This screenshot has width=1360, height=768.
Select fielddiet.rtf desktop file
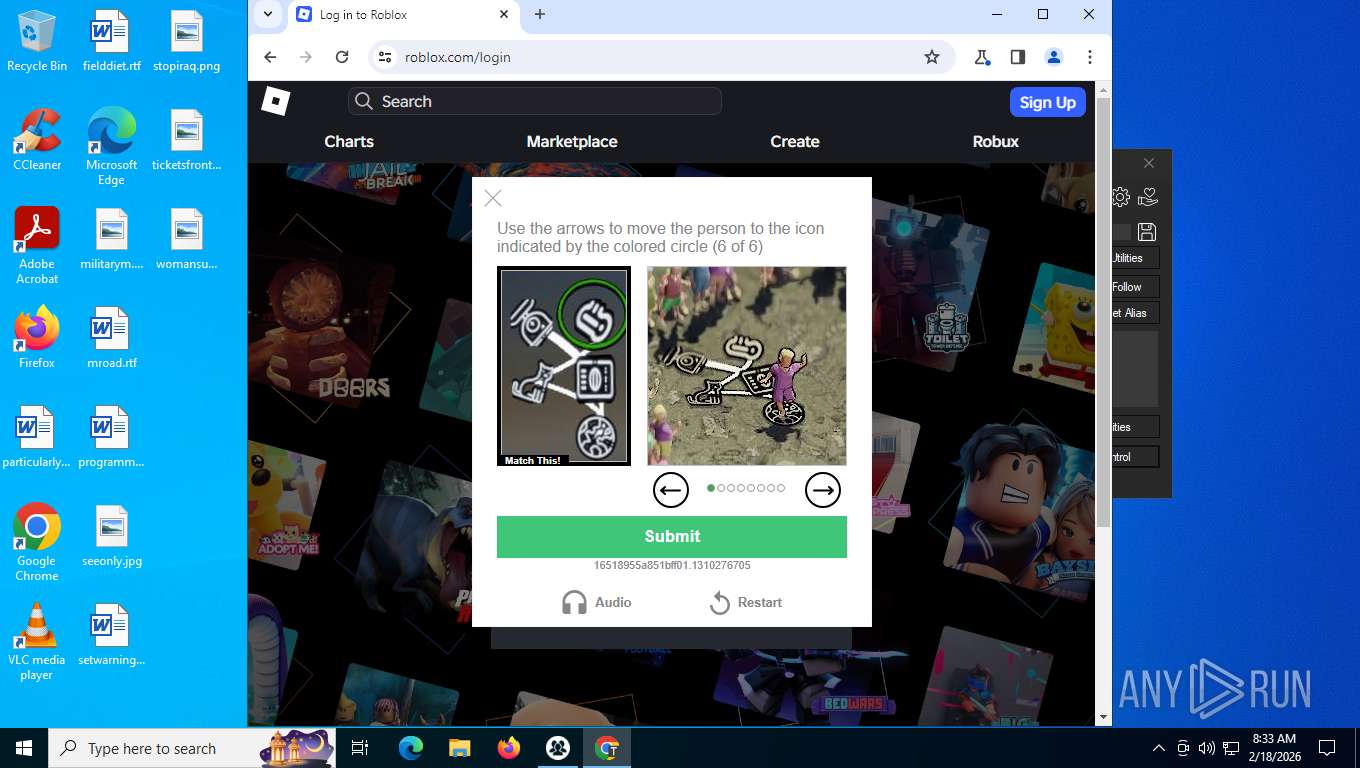(x=111, y=41)
